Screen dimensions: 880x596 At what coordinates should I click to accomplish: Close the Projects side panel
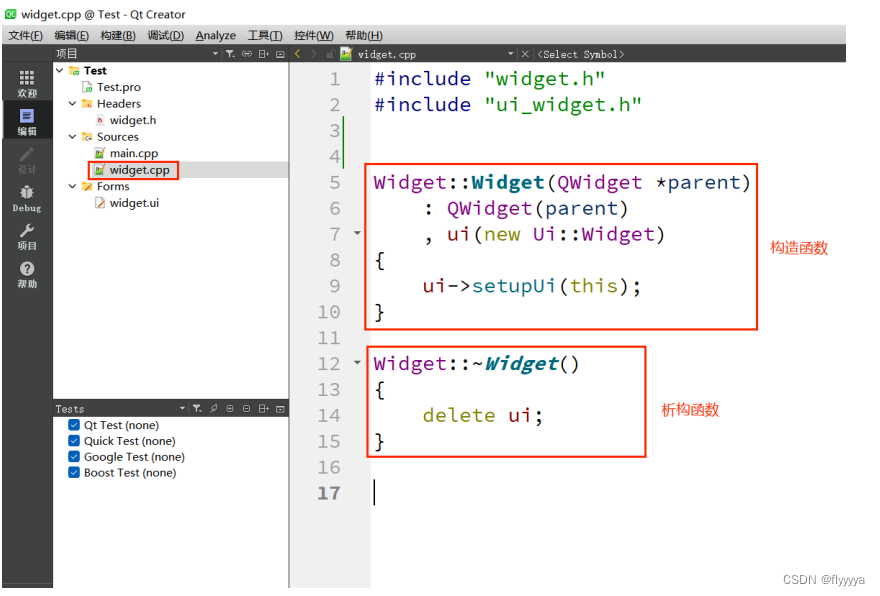point(280,54)
